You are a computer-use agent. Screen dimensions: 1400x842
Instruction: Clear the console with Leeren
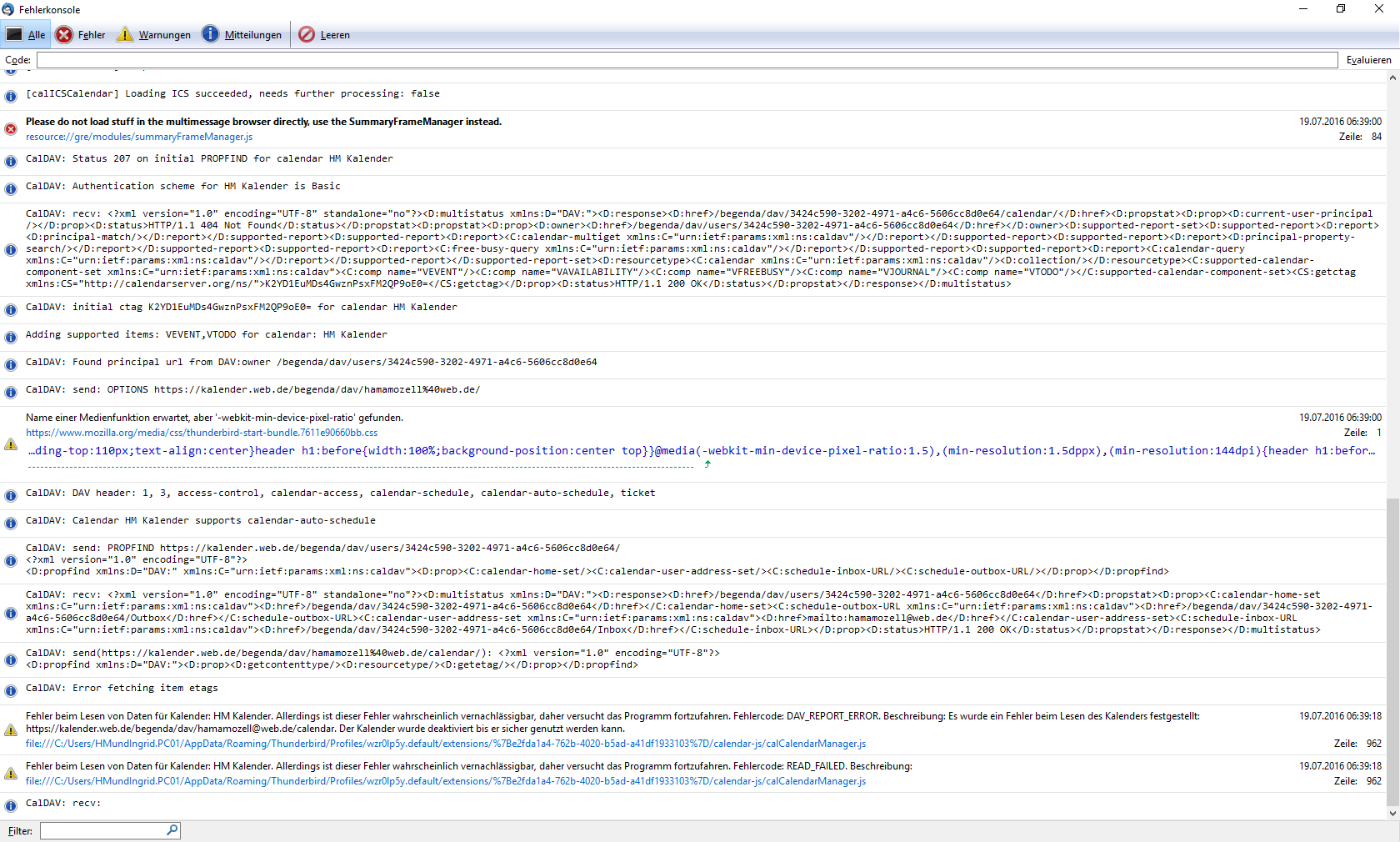tap(324, 34)
